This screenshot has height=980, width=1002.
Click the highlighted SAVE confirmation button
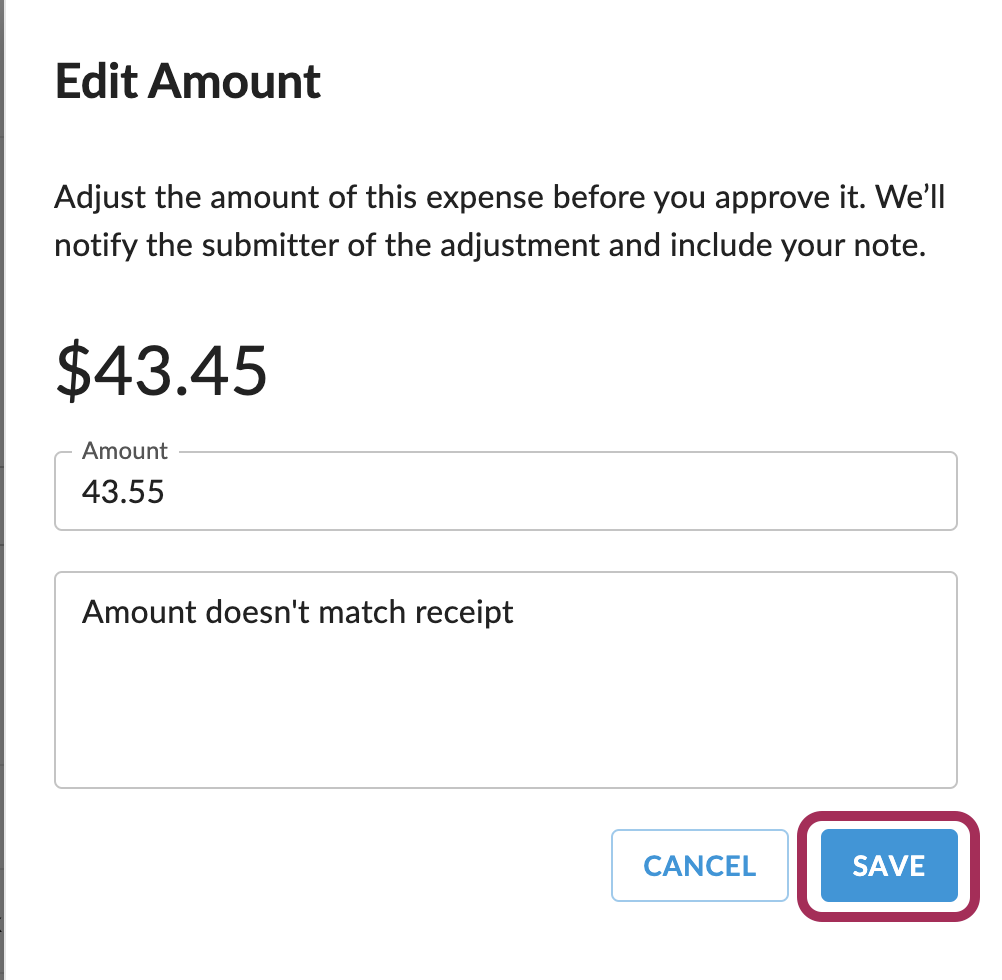(888, 865)
